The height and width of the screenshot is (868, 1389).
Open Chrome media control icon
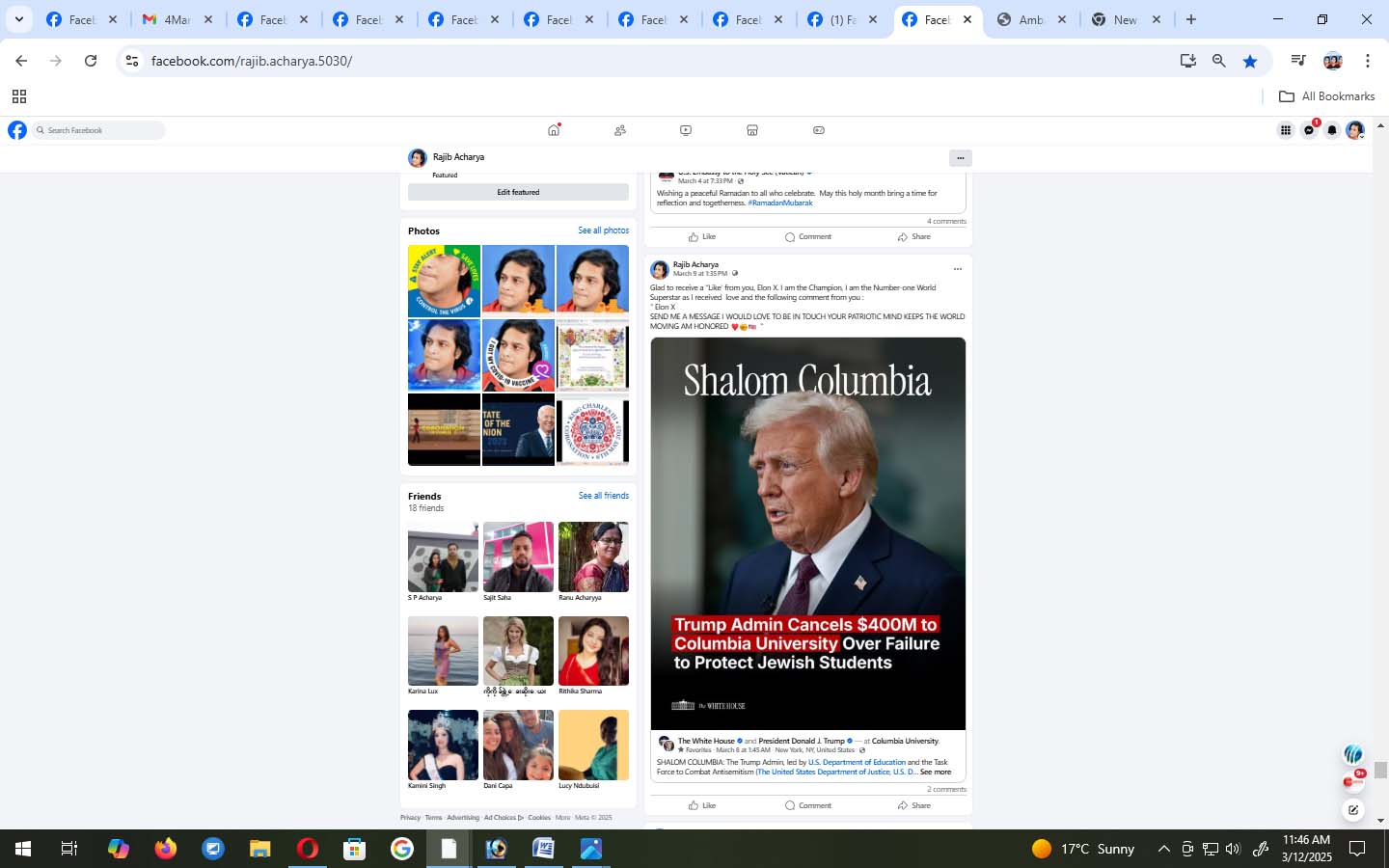pos(1298,61)
